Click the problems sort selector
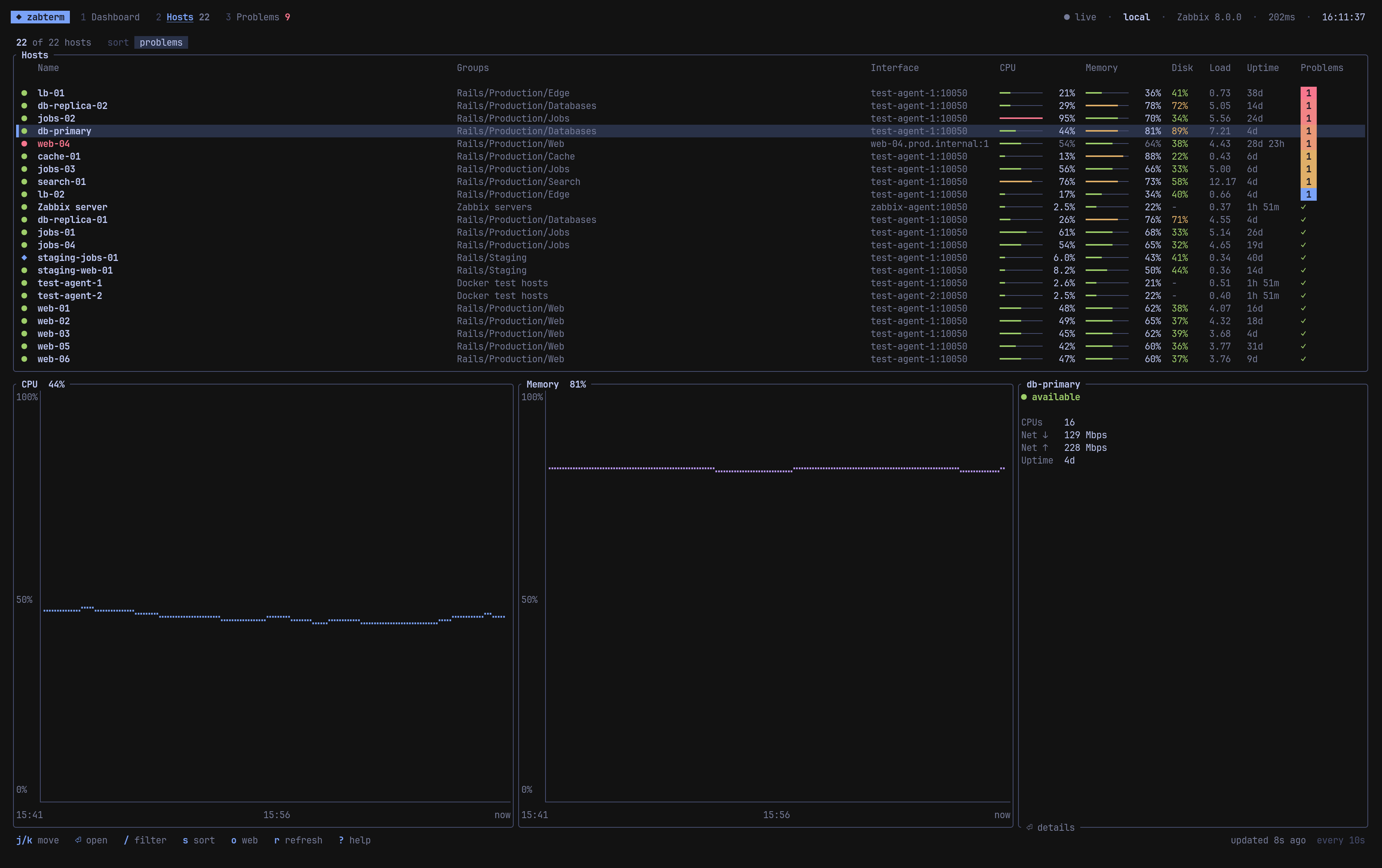 (x=161, y=43)
